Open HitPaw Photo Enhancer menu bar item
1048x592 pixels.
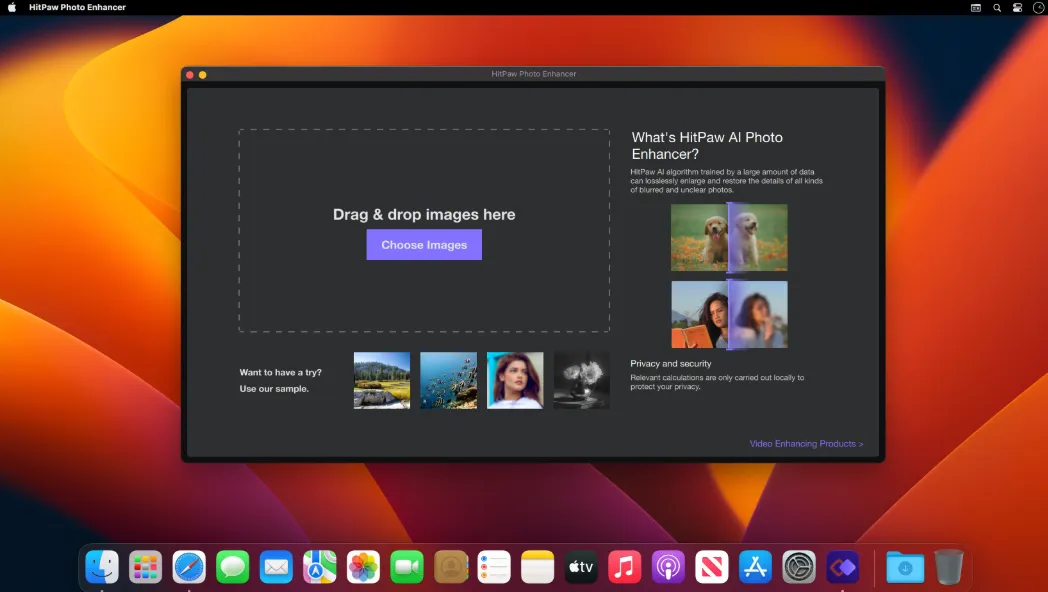click(78, 7)
